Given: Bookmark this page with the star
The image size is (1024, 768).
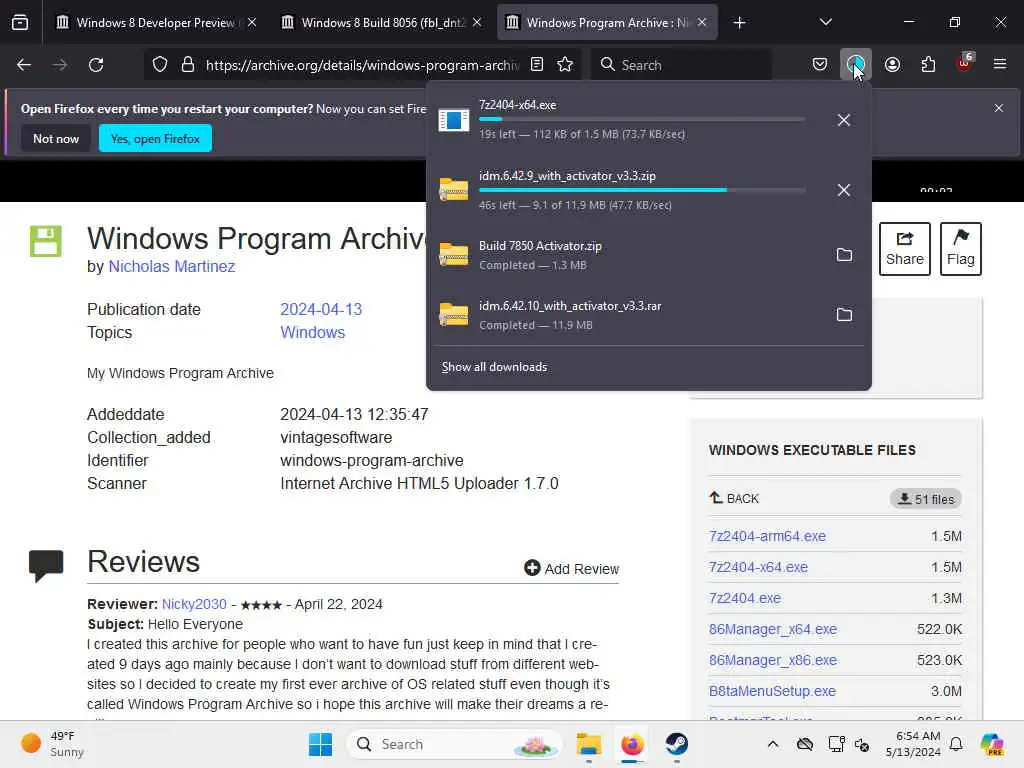Looking at the screenshot, I should click(566, 65).
